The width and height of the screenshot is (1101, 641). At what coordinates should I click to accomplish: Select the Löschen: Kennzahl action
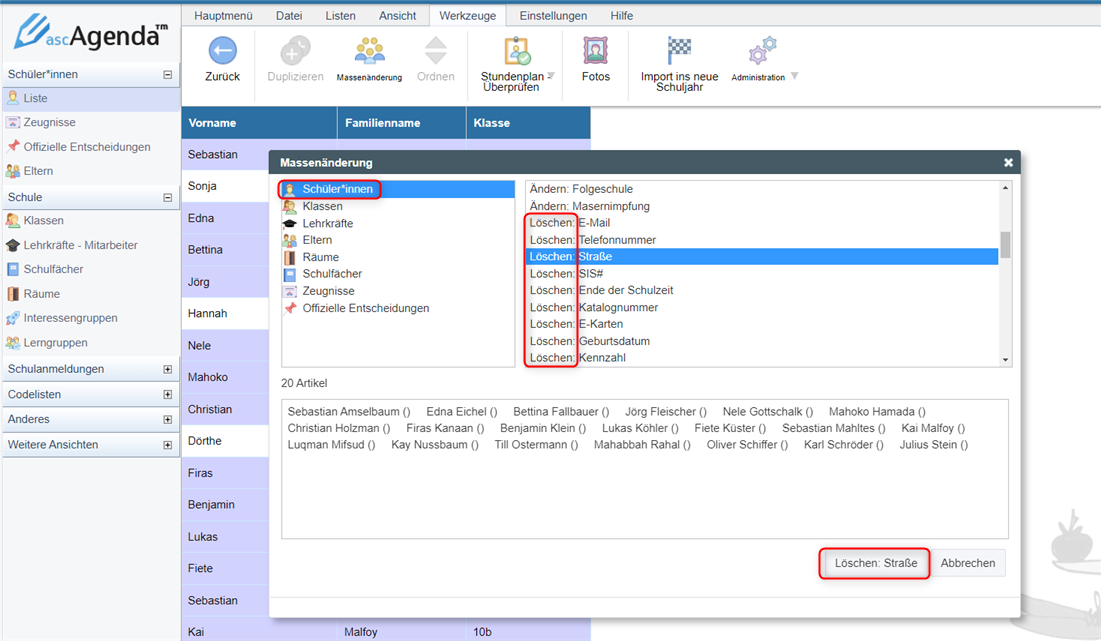click(x=763, y=357)
